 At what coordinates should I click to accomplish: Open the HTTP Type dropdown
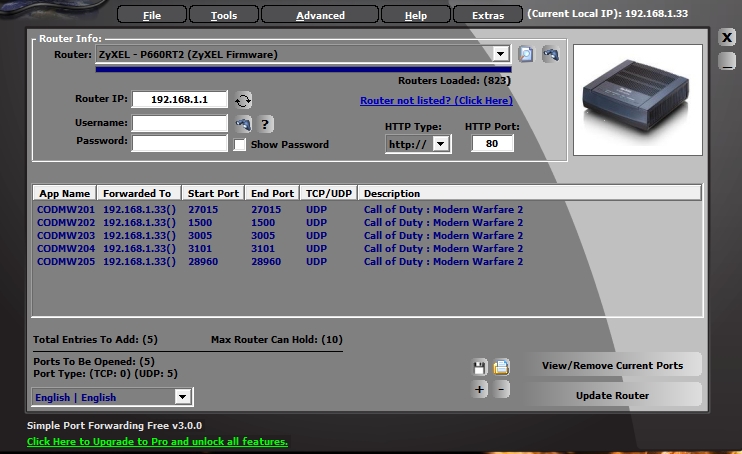[x=441, y=144]
